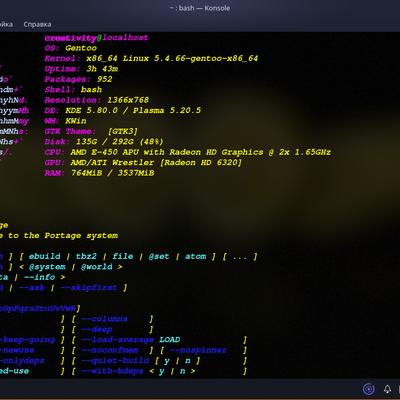Click the "@world" text
The image size is (400, 400).
[x=97, y=267]
